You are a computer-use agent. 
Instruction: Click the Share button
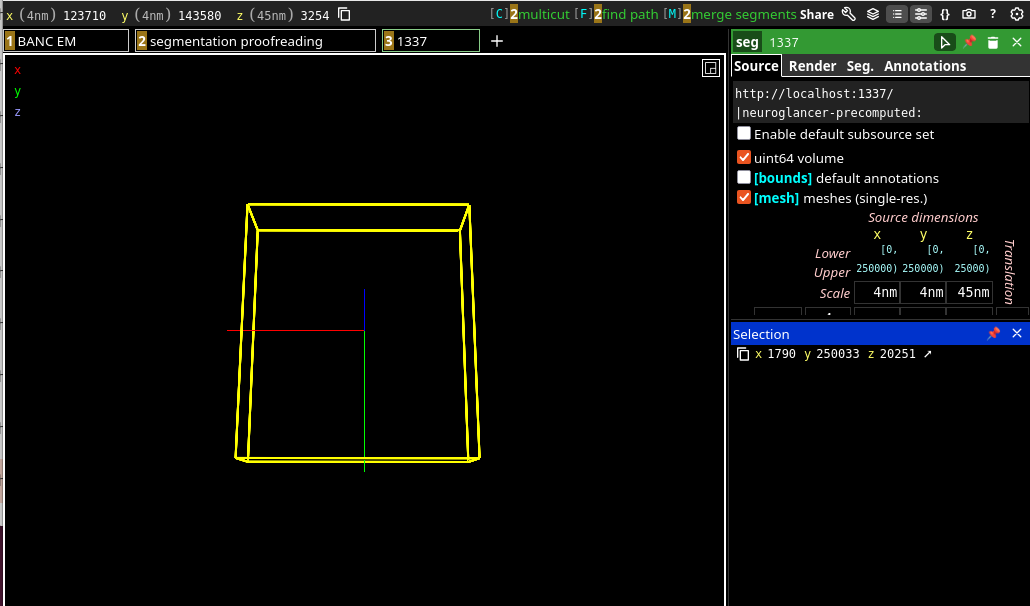tap(817, 14)
